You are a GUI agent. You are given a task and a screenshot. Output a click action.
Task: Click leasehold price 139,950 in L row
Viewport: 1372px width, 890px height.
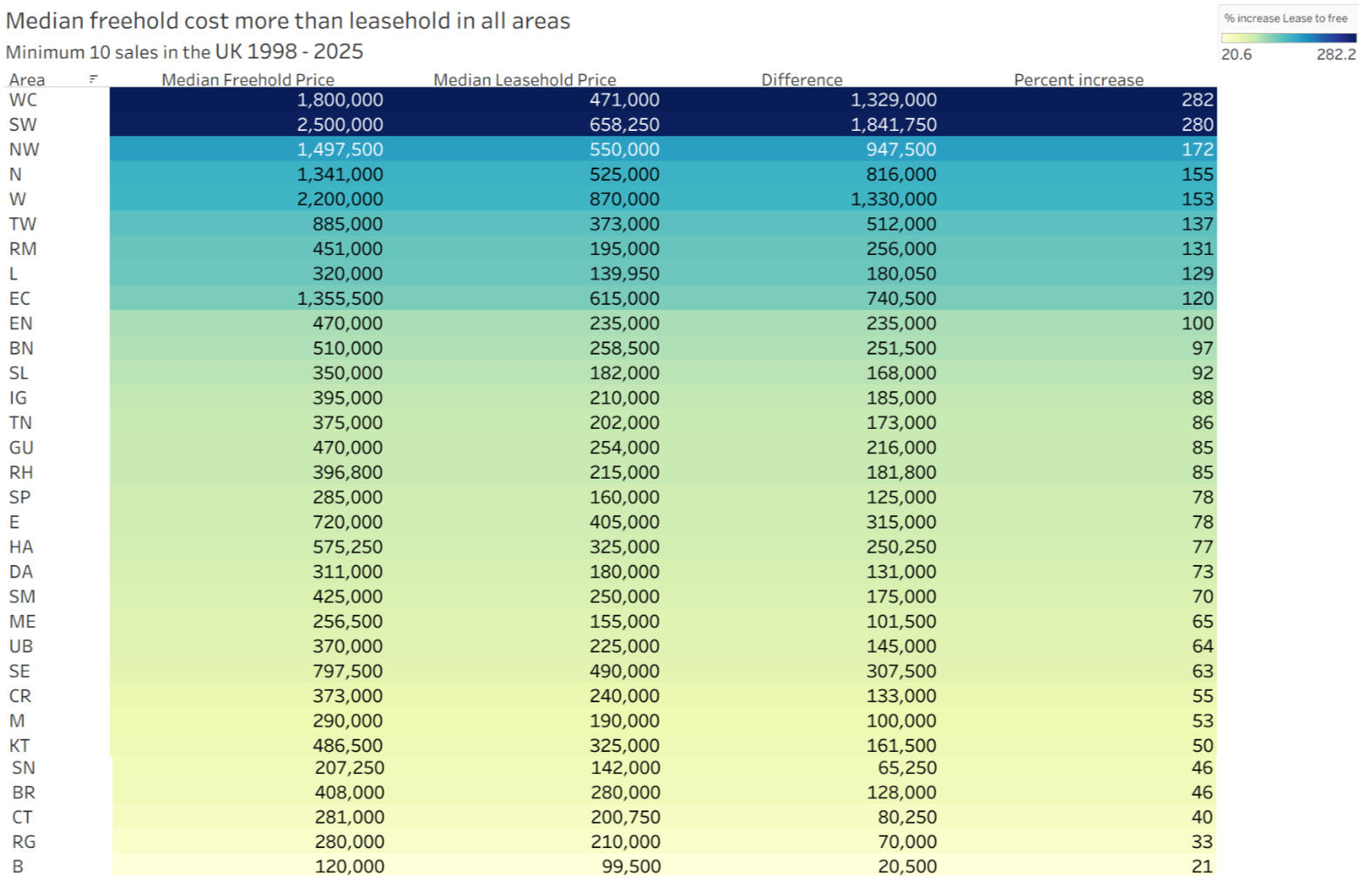tap(624, 273)
